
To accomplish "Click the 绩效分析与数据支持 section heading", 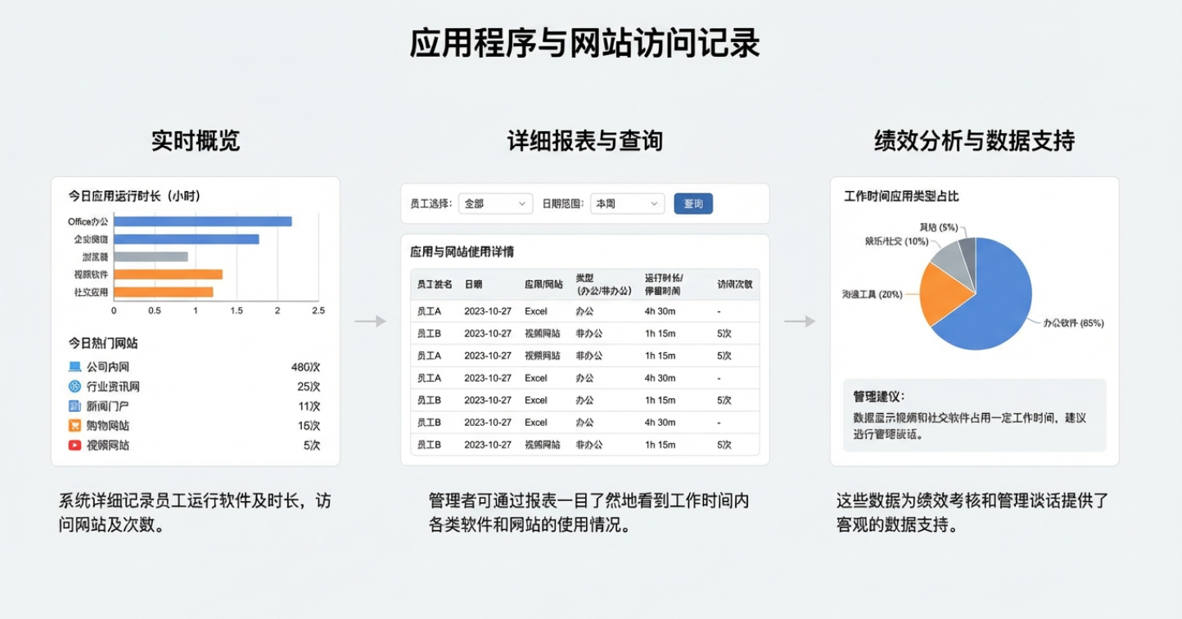I will point(975,140).
